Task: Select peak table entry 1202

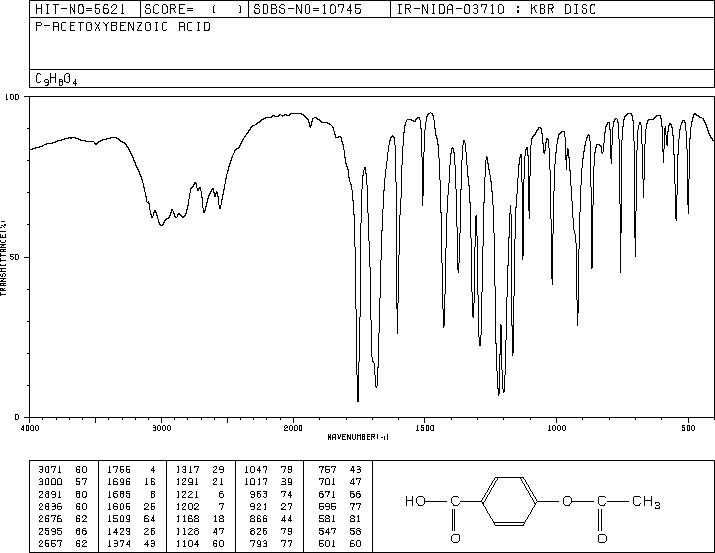Action: [x=187, y=506]
